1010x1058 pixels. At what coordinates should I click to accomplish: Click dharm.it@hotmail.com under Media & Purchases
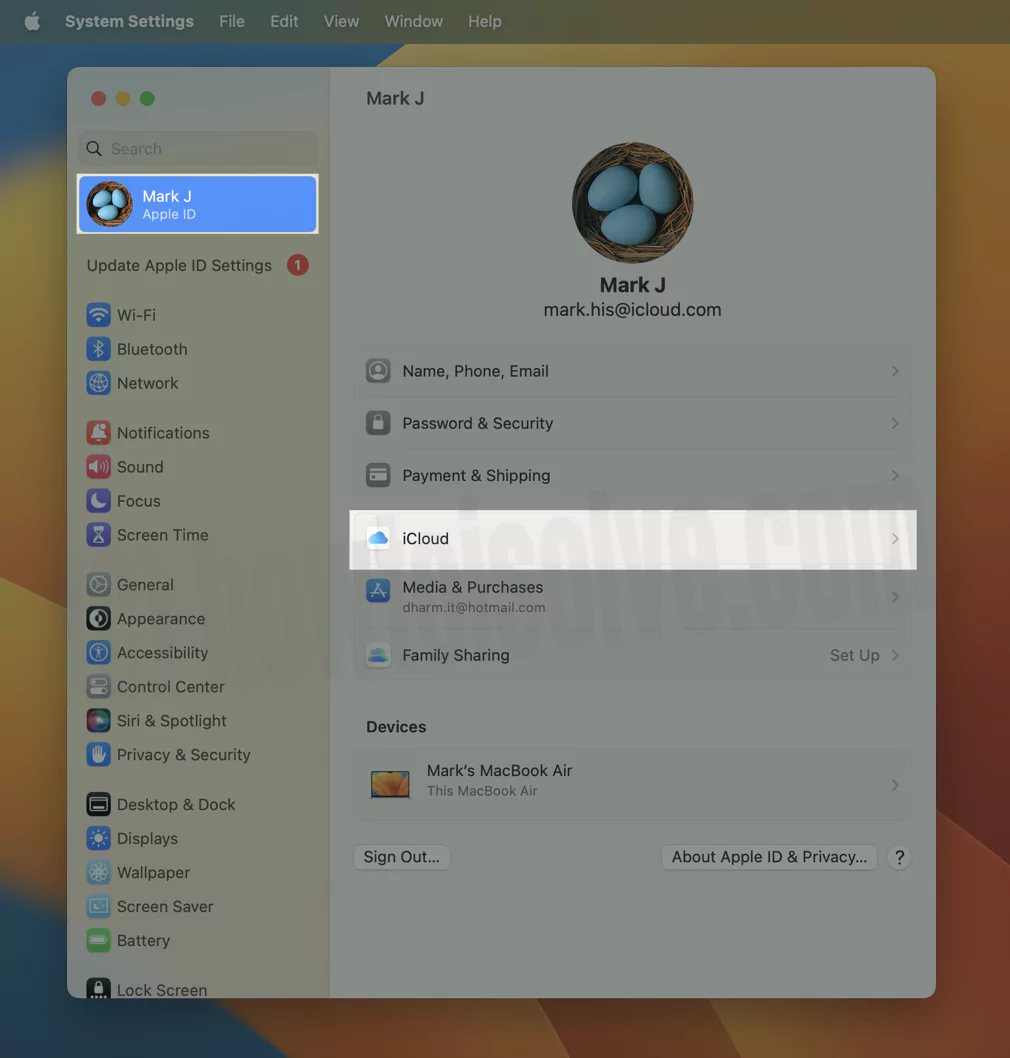[x=474, y=607]
